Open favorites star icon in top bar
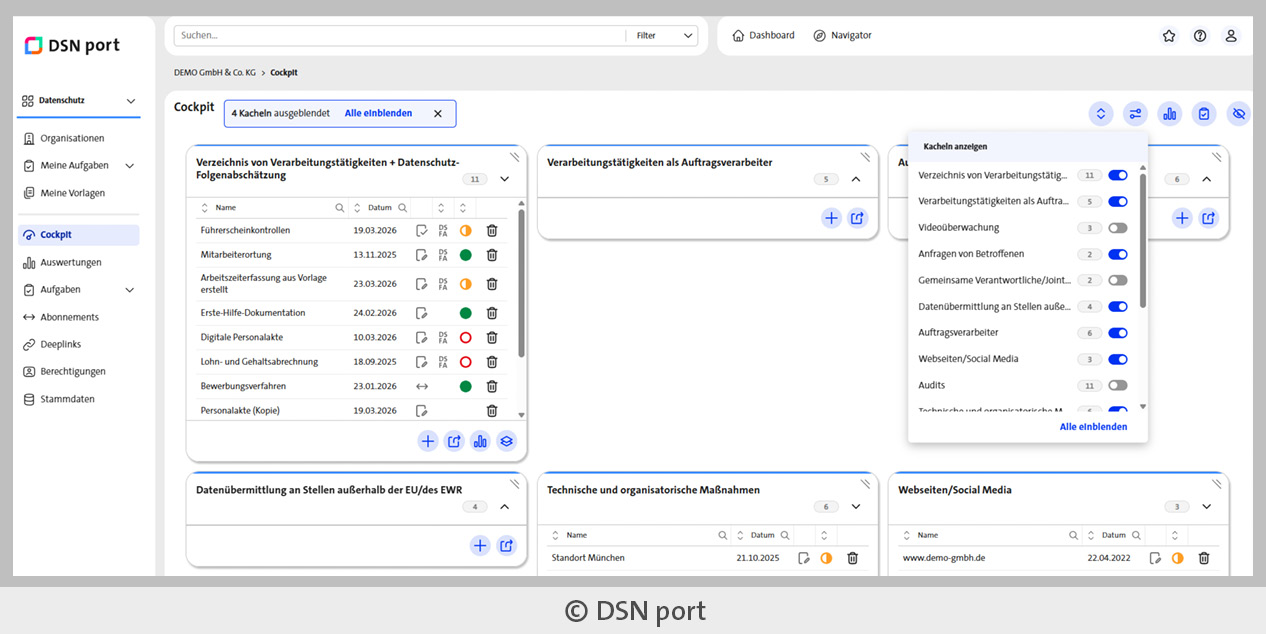This screenshot has height=634, width=1266. coord(1169,36)
